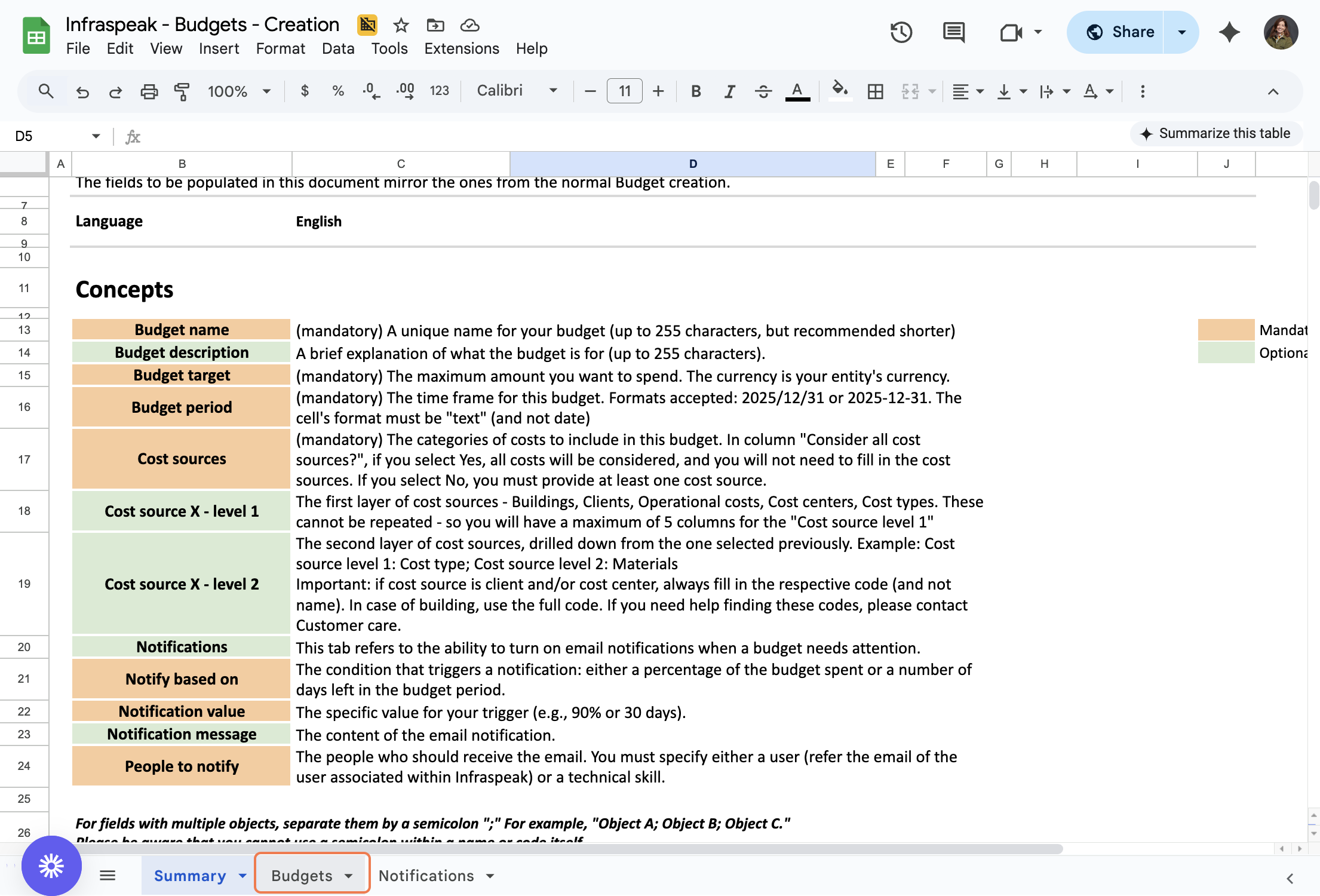Click the Gemini sparkle icon
This screenshot has height=896, width=1320.
pyautogui.click(x=1229, y=32)
